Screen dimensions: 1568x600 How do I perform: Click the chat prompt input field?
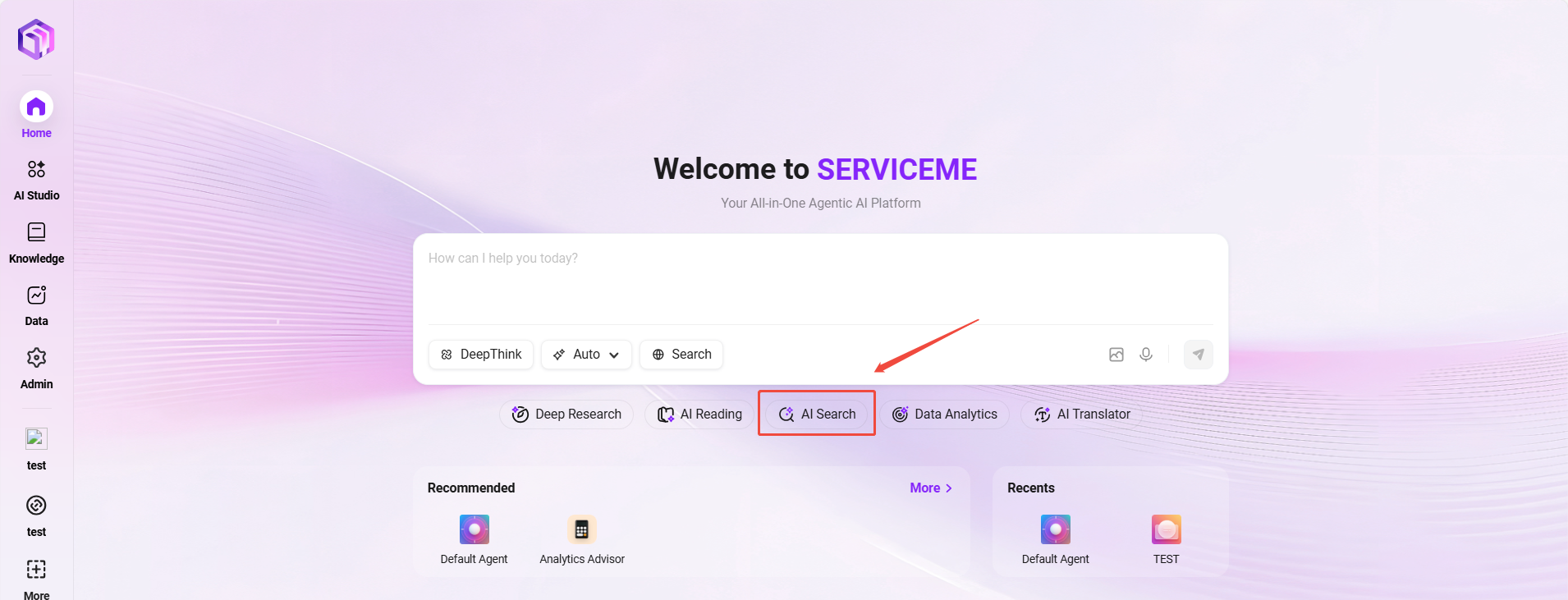(x=819, y=279)
